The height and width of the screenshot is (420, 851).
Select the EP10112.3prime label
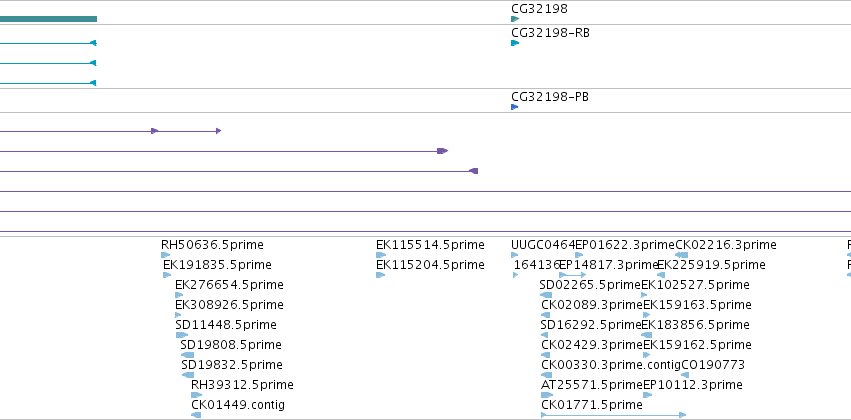[x=693, y=385]
